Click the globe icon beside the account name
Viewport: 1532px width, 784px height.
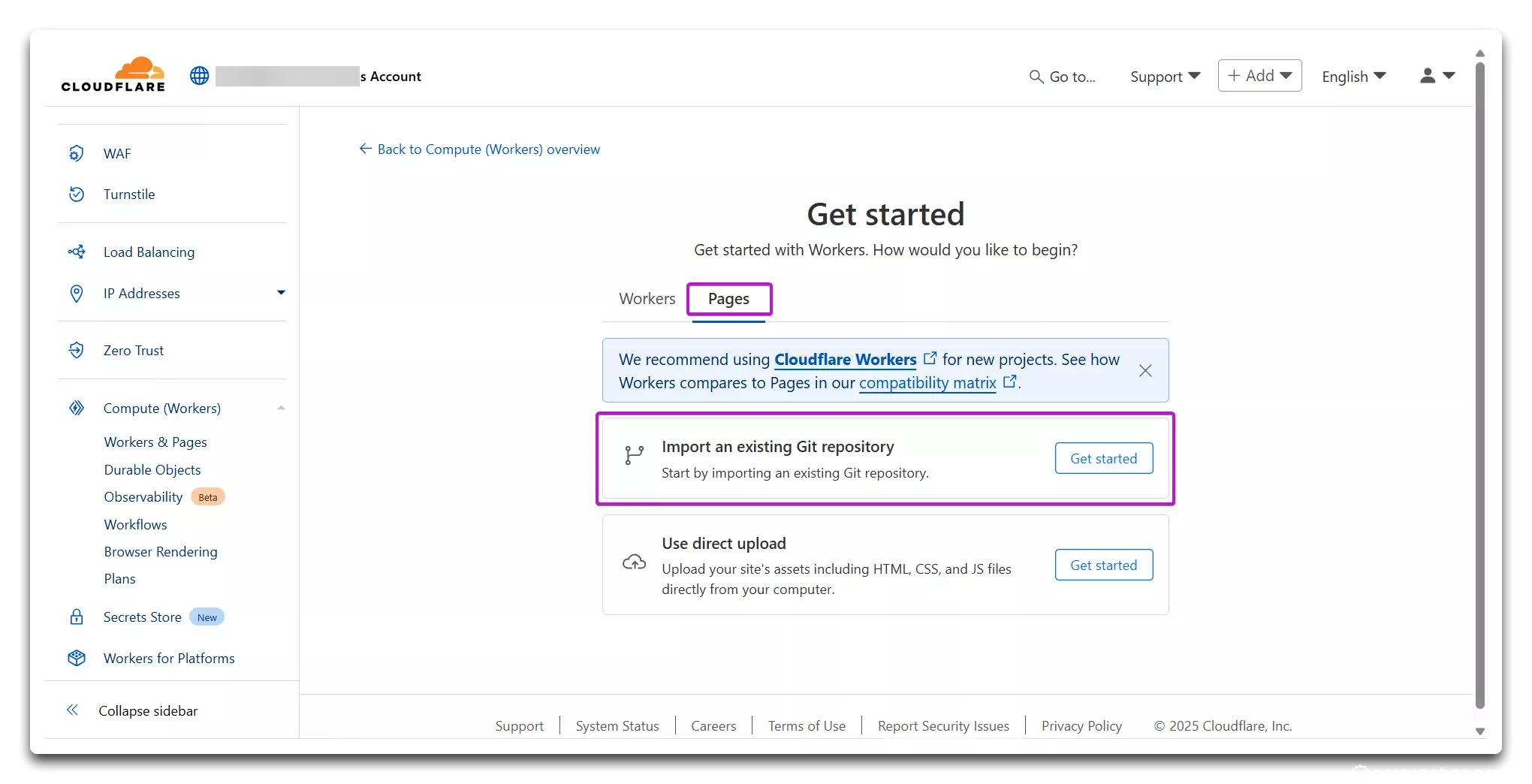[x=199, y=76]
